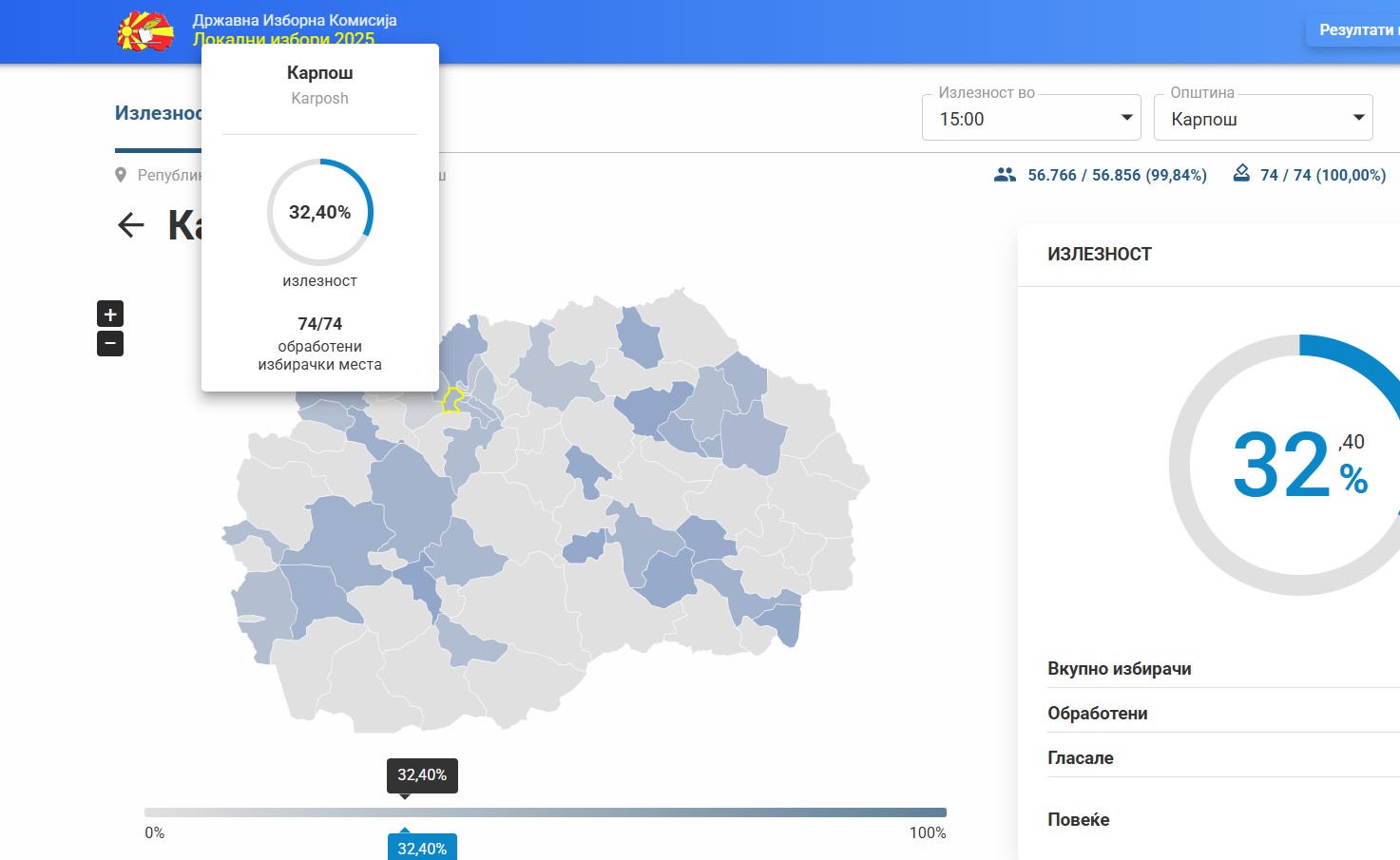This screenshot has height=860, width=1400.
Task: Click the State Election Commission logo
Action: pos(145,31)
